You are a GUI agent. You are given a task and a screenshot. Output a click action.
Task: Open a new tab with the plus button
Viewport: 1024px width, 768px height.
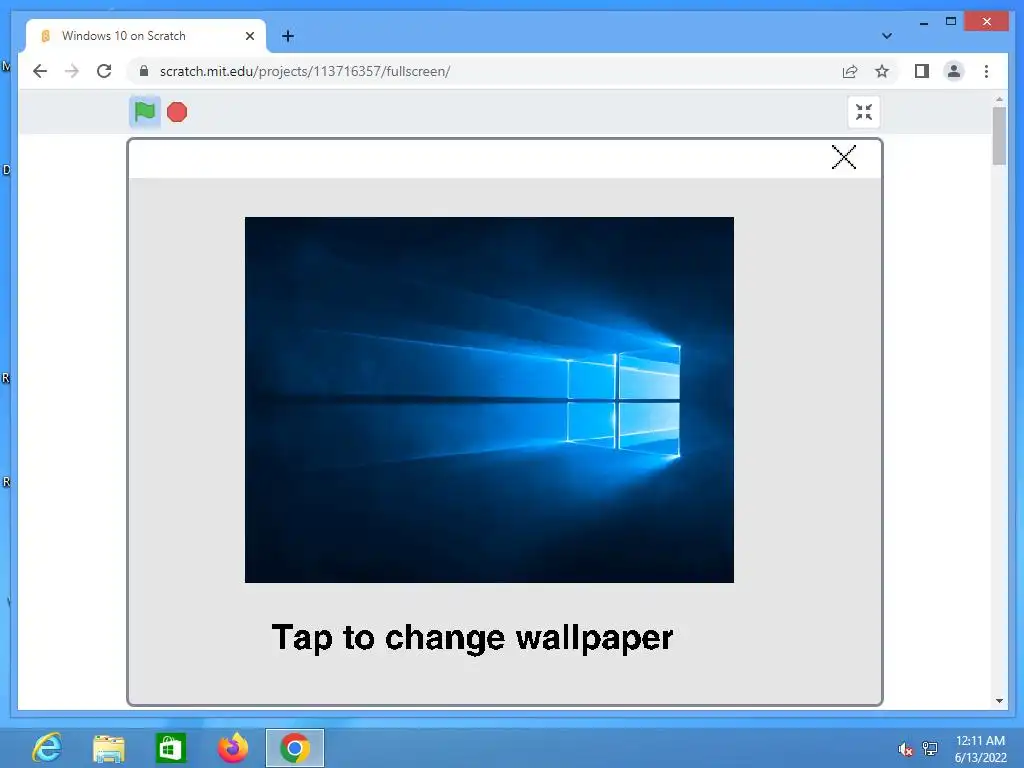point(288,36)
